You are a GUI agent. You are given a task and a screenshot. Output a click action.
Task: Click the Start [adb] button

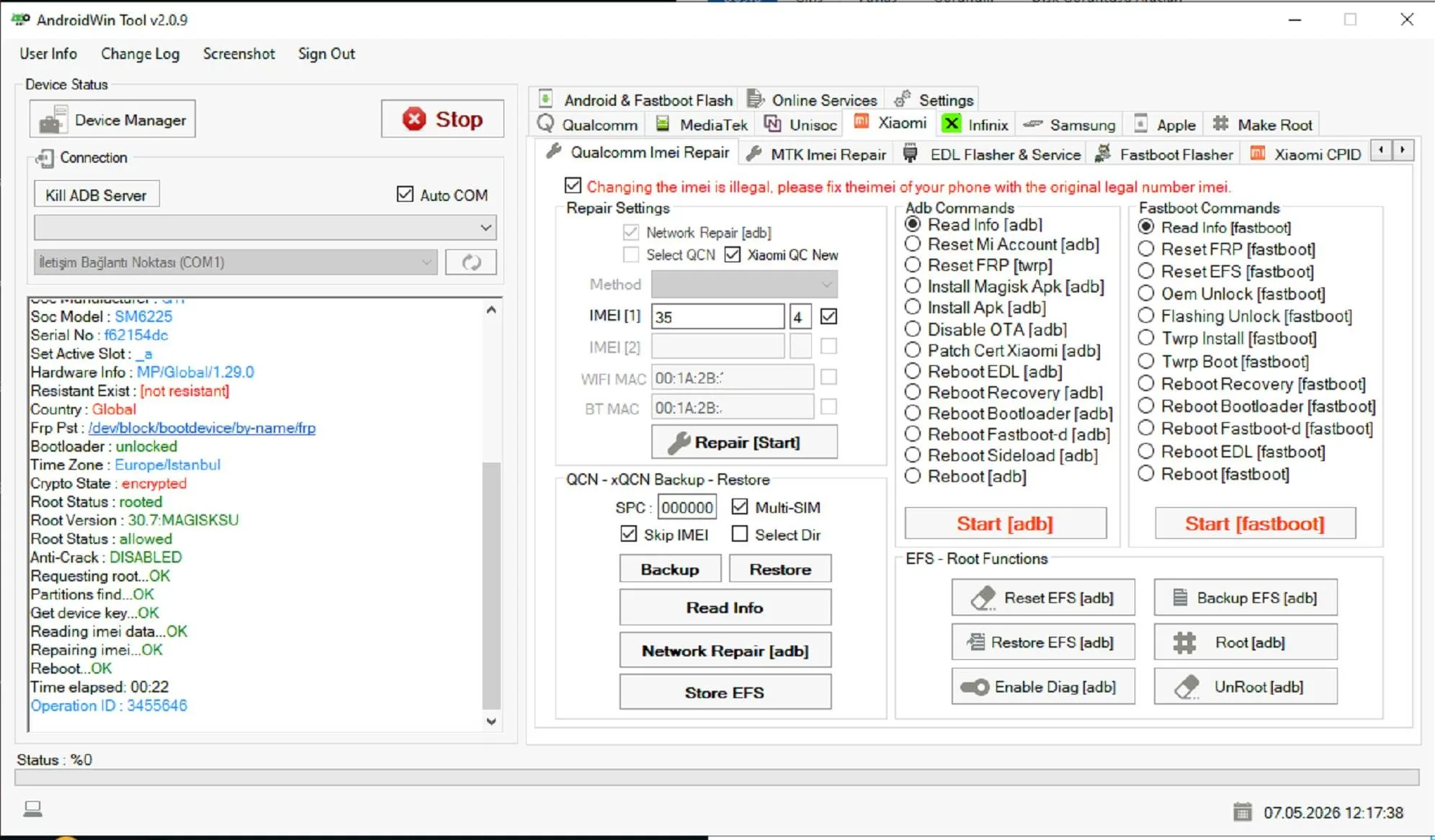(x=1005, y=523)
